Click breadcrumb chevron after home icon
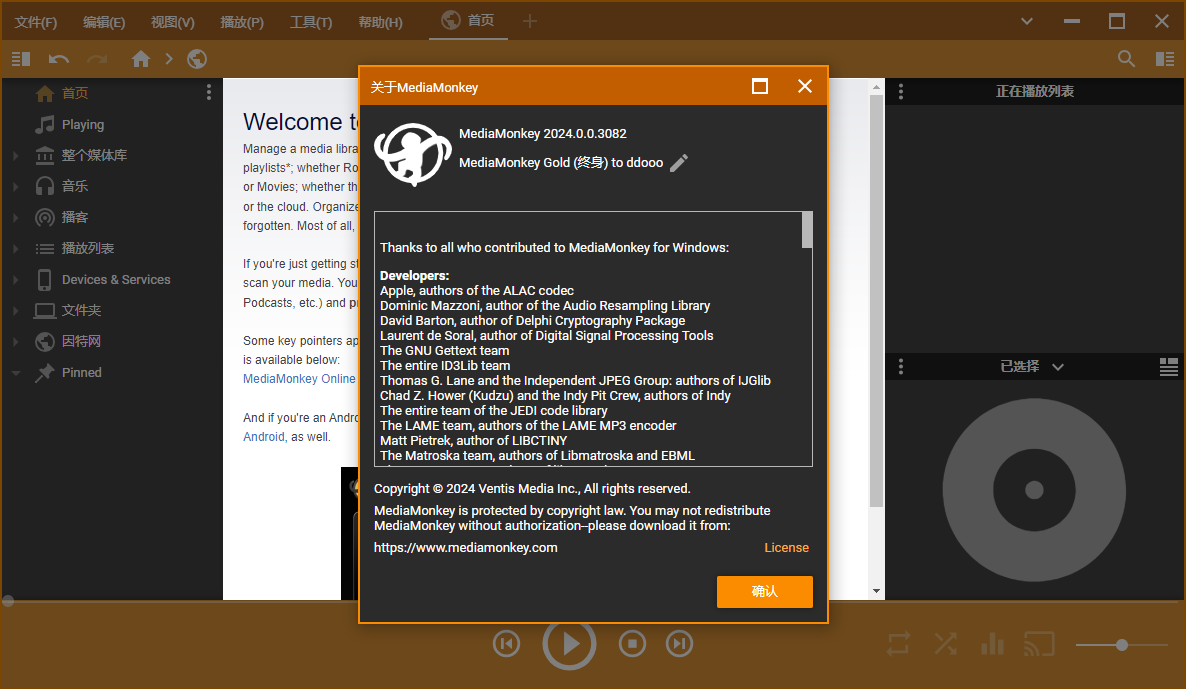 [169, 59]
